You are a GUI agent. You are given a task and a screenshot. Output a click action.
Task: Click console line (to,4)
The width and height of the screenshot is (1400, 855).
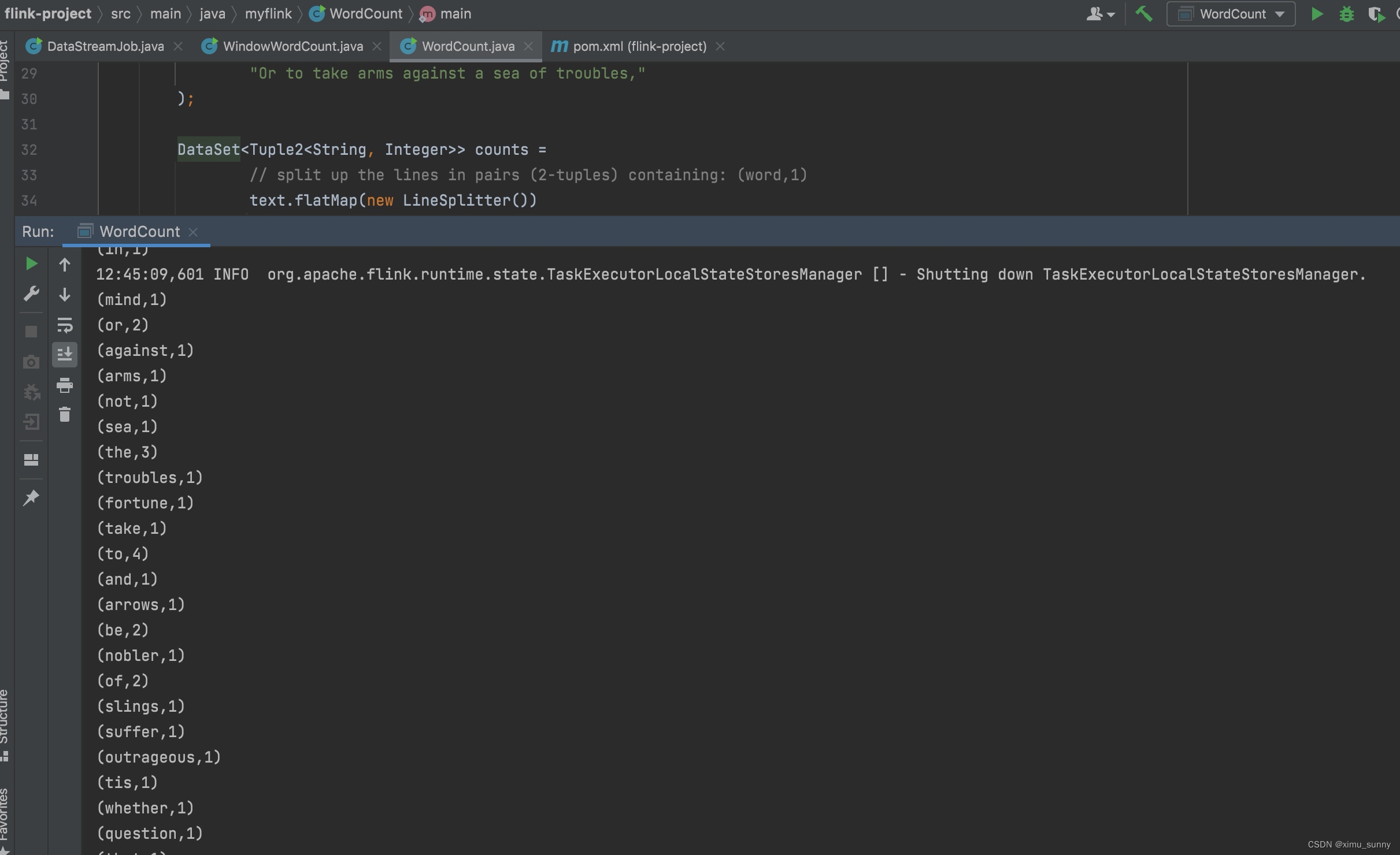(x=123, y=554)
